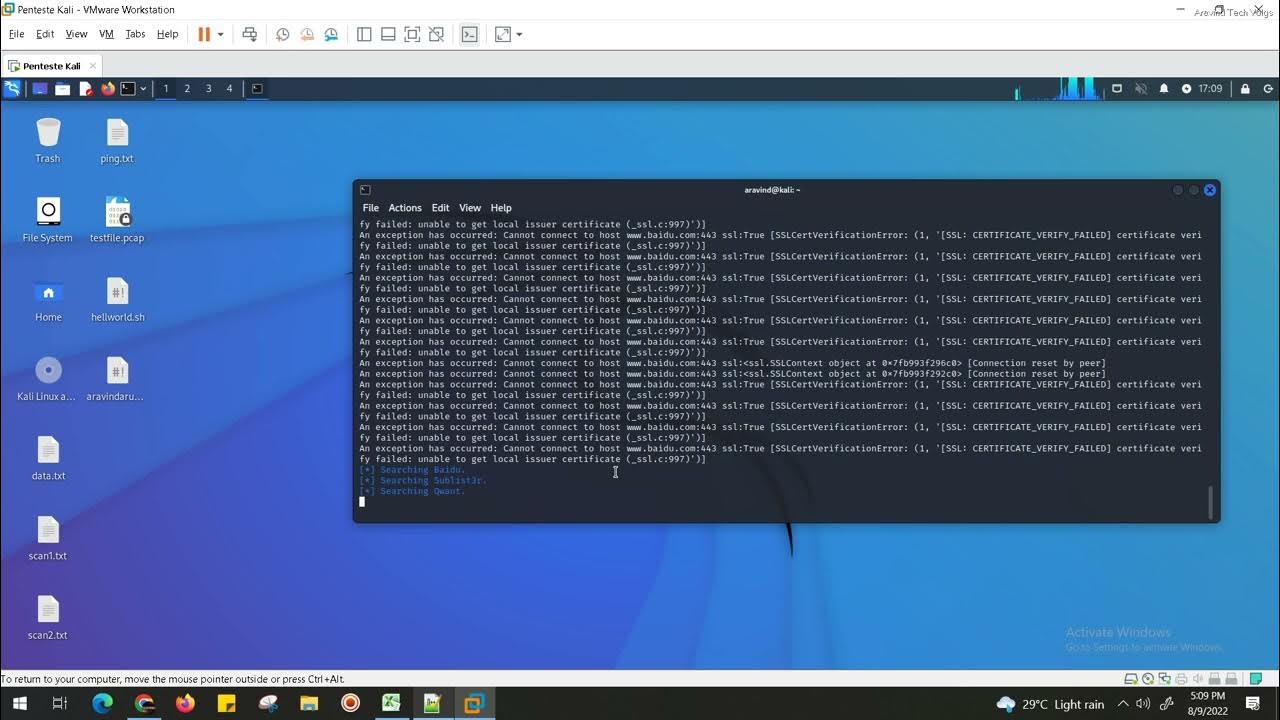
Task: Select the Trash desktop icon
Action: point(48,140)
